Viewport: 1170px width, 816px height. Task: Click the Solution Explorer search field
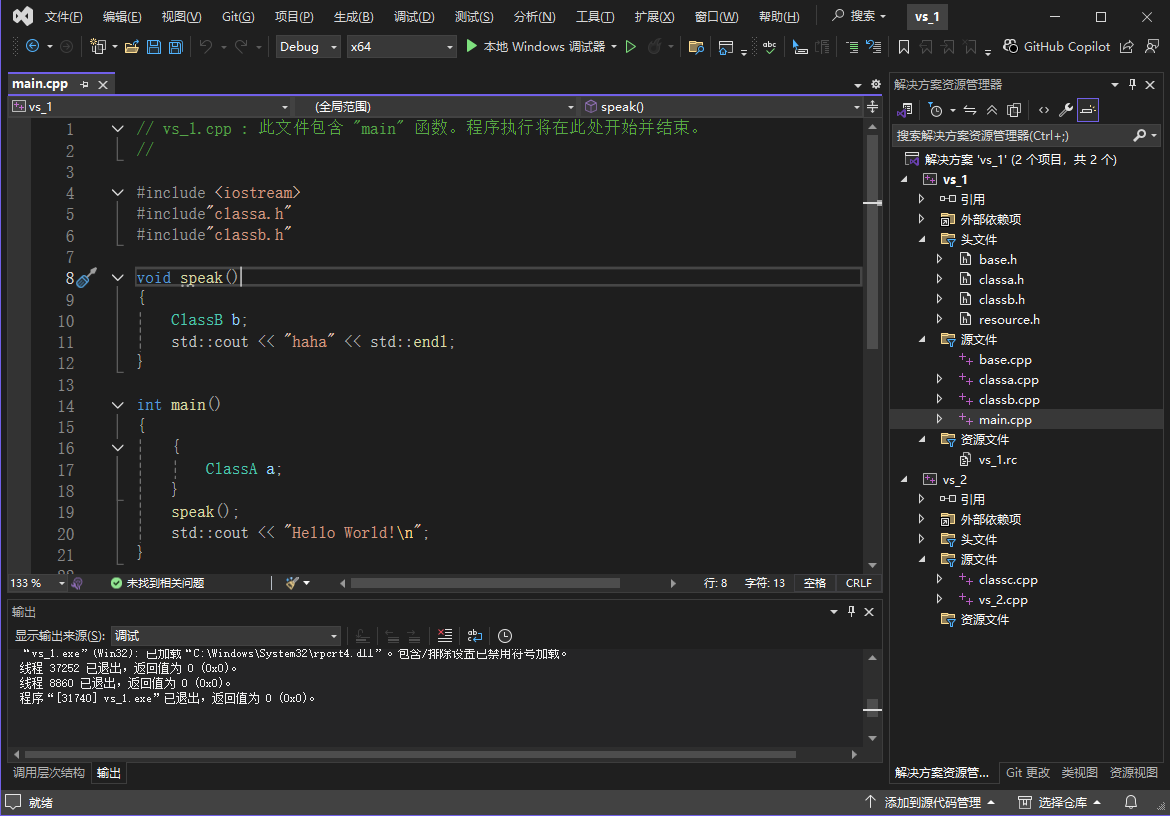pyautogui.click(x=1027, y=135)
